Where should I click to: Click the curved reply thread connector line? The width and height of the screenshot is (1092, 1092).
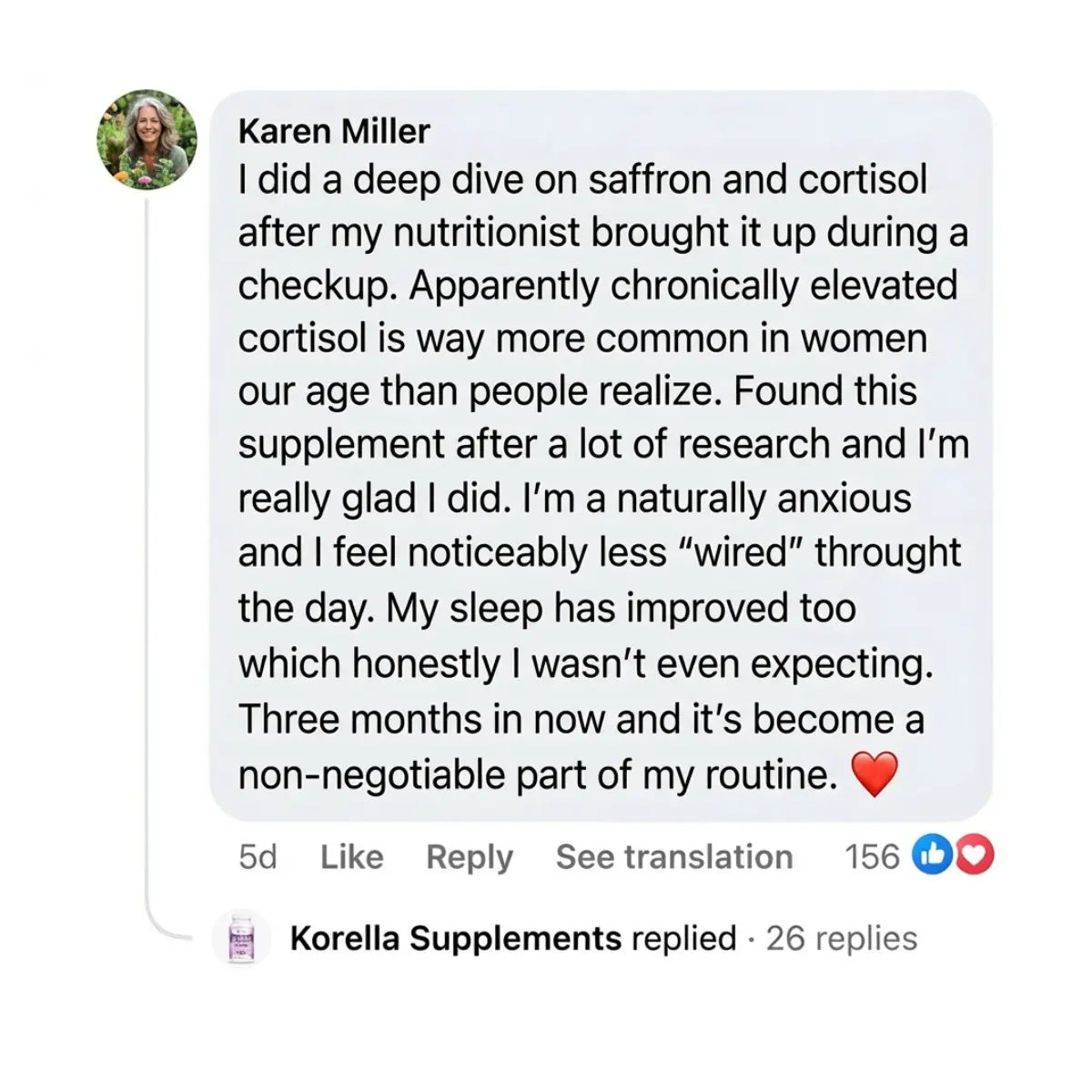pos(162,928)
